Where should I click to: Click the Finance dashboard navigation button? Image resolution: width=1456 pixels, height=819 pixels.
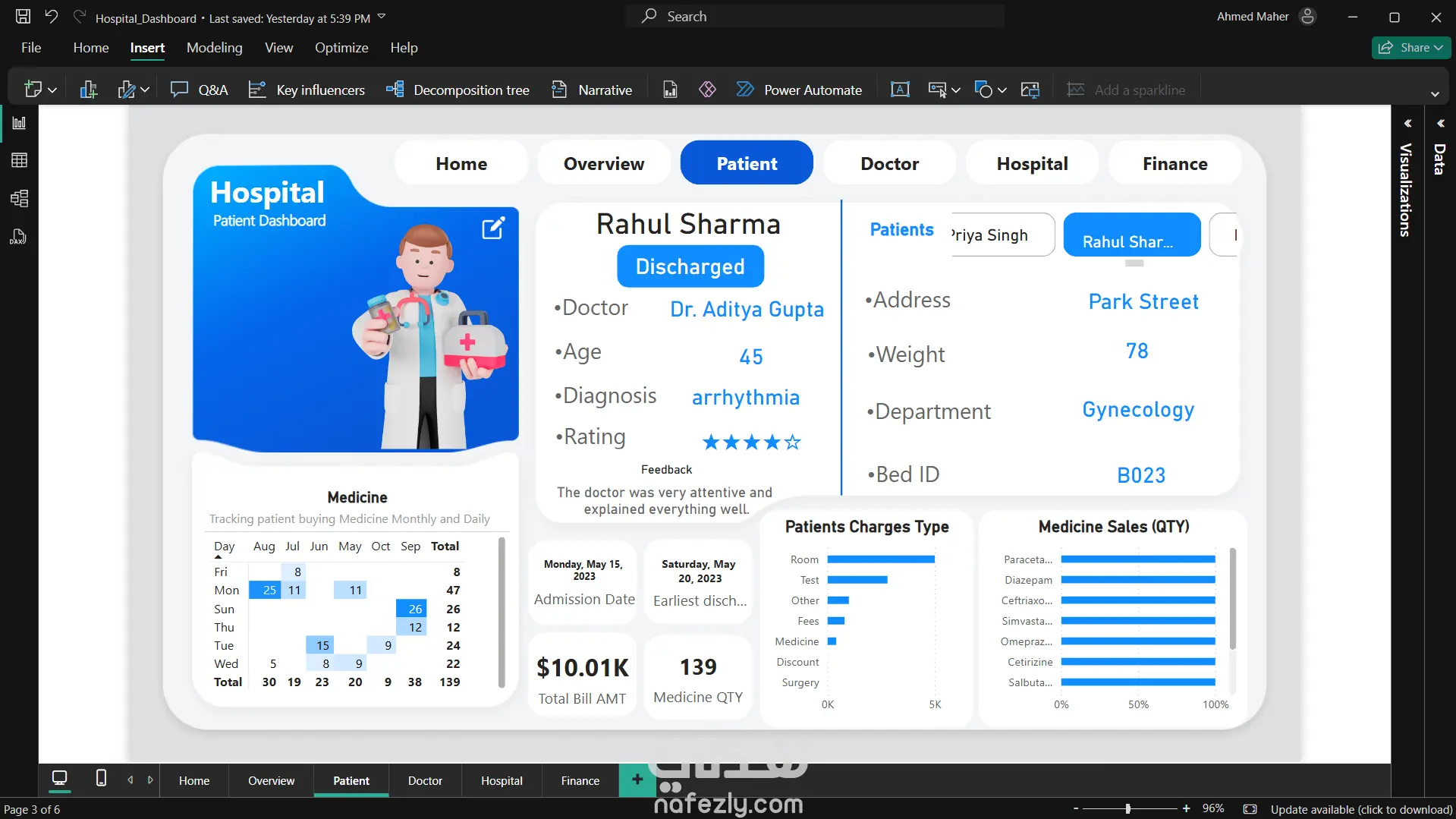click(1175, 163)
